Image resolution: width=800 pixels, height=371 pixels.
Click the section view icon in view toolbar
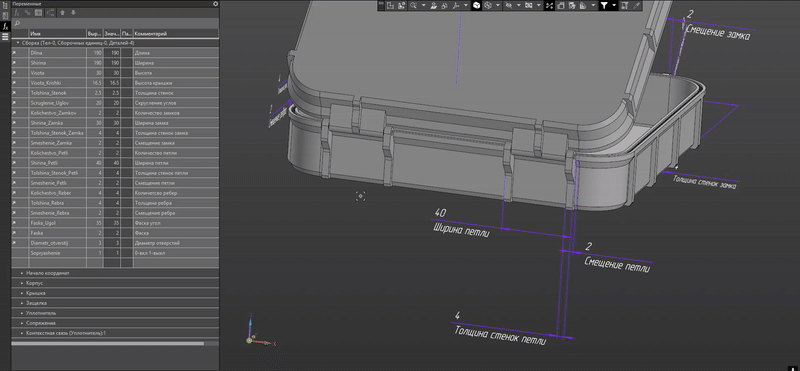coord(529,6)
